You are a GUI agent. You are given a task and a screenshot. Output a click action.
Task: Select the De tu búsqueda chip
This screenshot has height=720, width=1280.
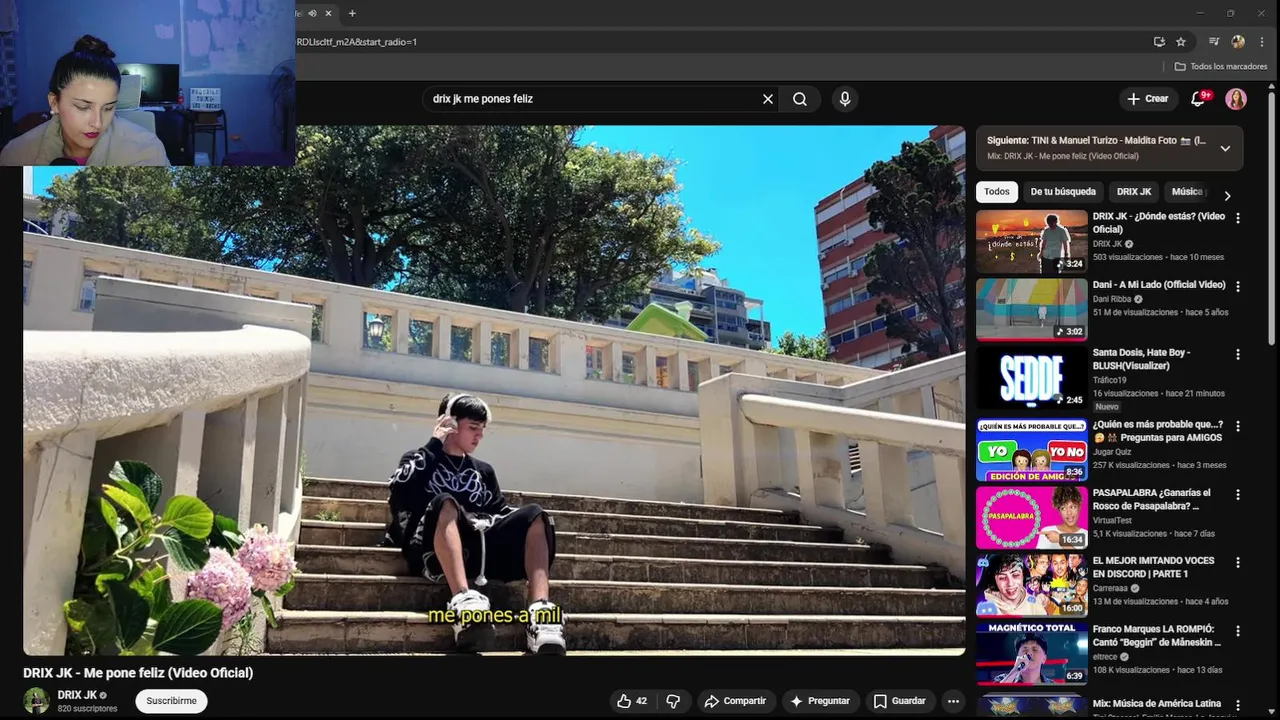pyautogui.click(x=1063, y=192)
